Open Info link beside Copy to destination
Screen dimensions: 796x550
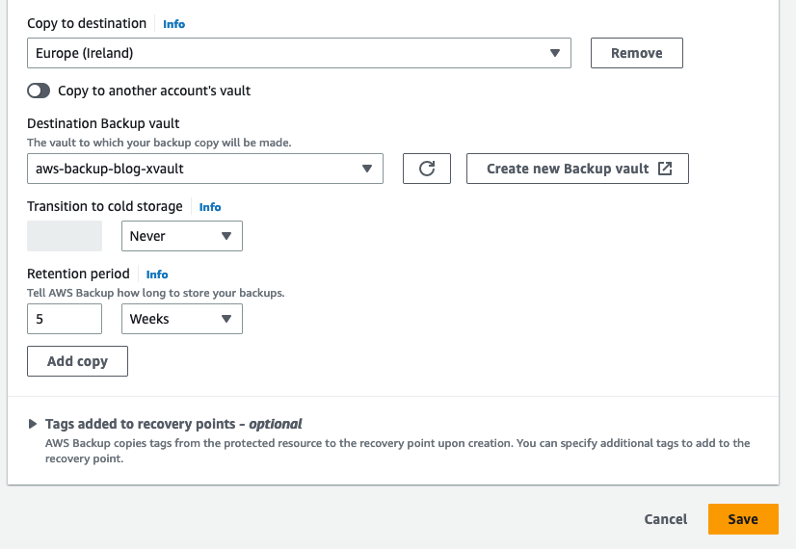pyautogui.click(x=174, y=24)
